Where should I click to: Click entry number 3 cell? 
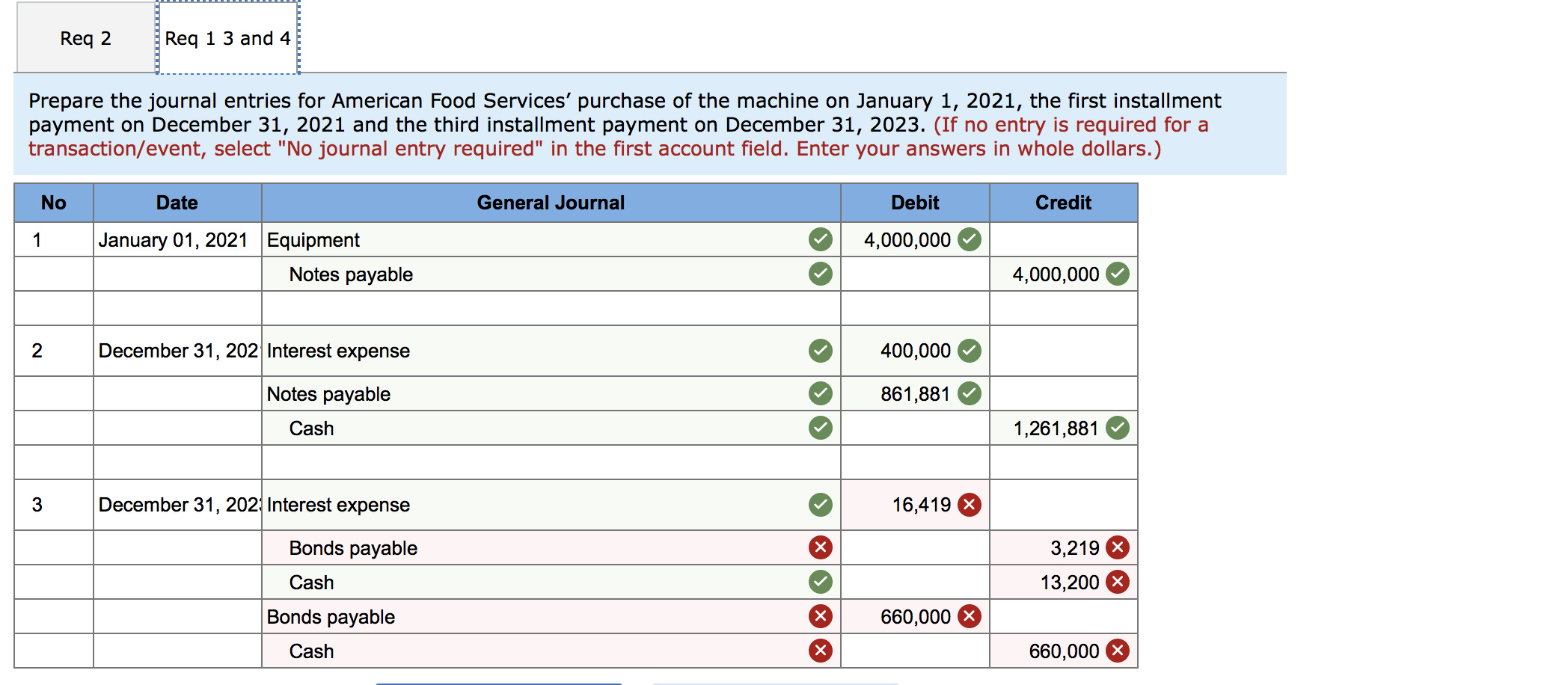tap(54, 505)
